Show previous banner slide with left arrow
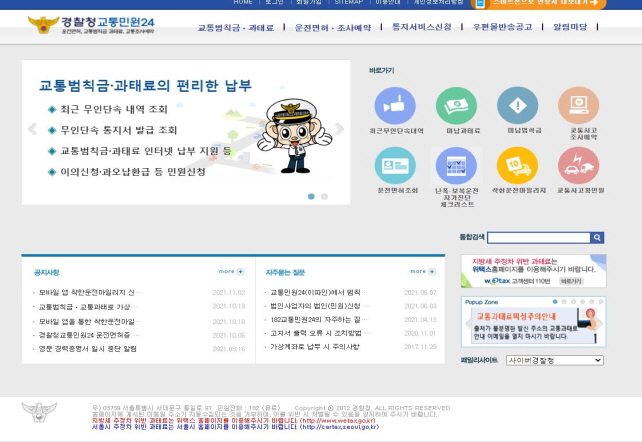The image size is (642, 442). pyautogui.click(x=32, y=129)
